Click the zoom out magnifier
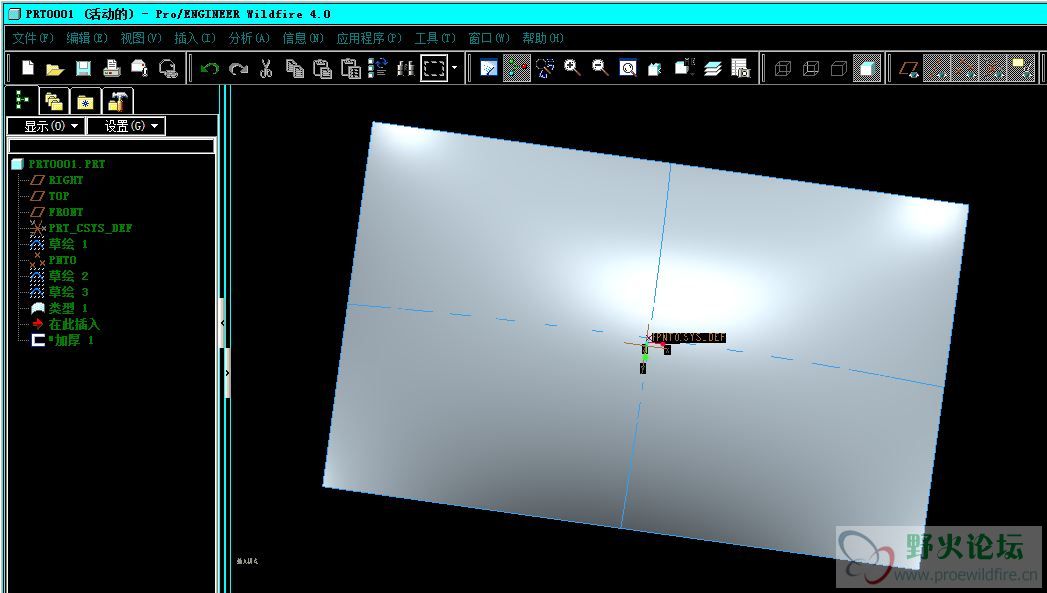 click(x=600, y=68)
